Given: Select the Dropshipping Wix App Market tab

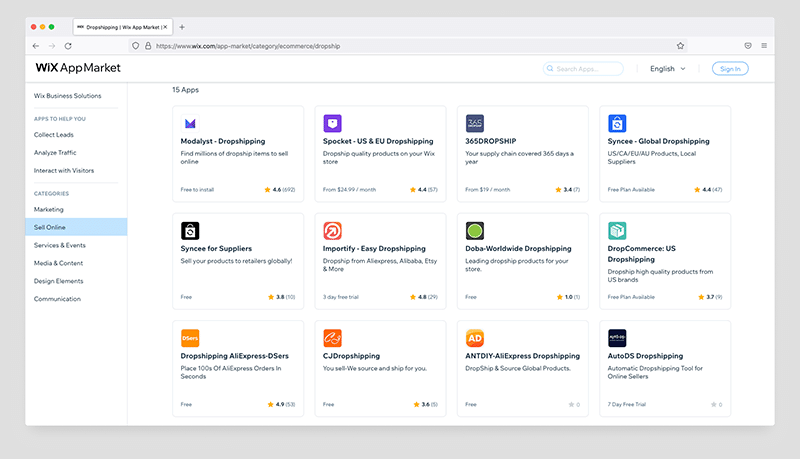Looking at the screenshot, I should coord(123,27).
